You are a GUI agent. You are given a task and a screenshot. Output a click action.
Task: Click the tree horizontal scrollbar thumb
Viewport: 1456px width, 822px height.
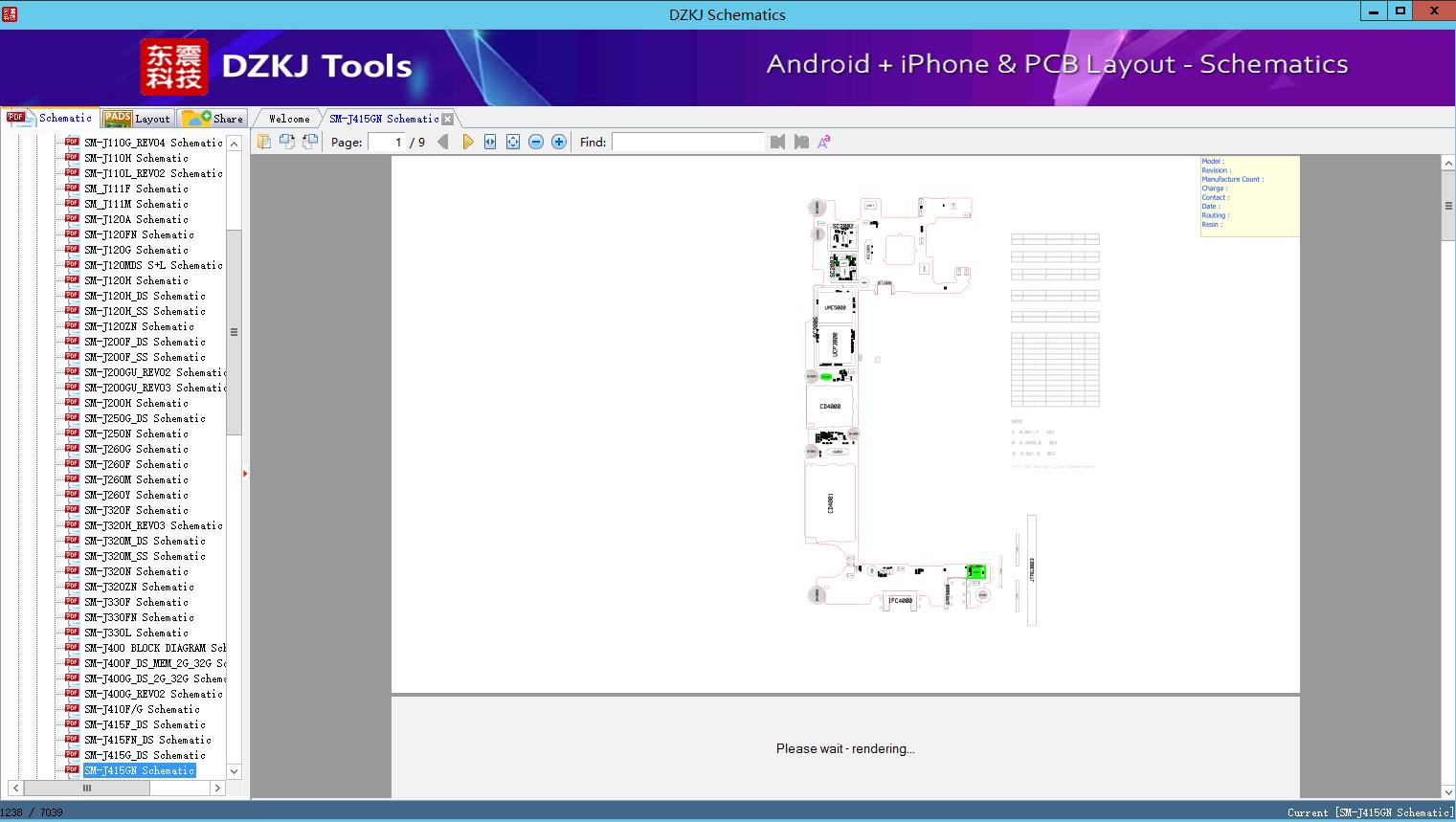(x=86, y=788)
